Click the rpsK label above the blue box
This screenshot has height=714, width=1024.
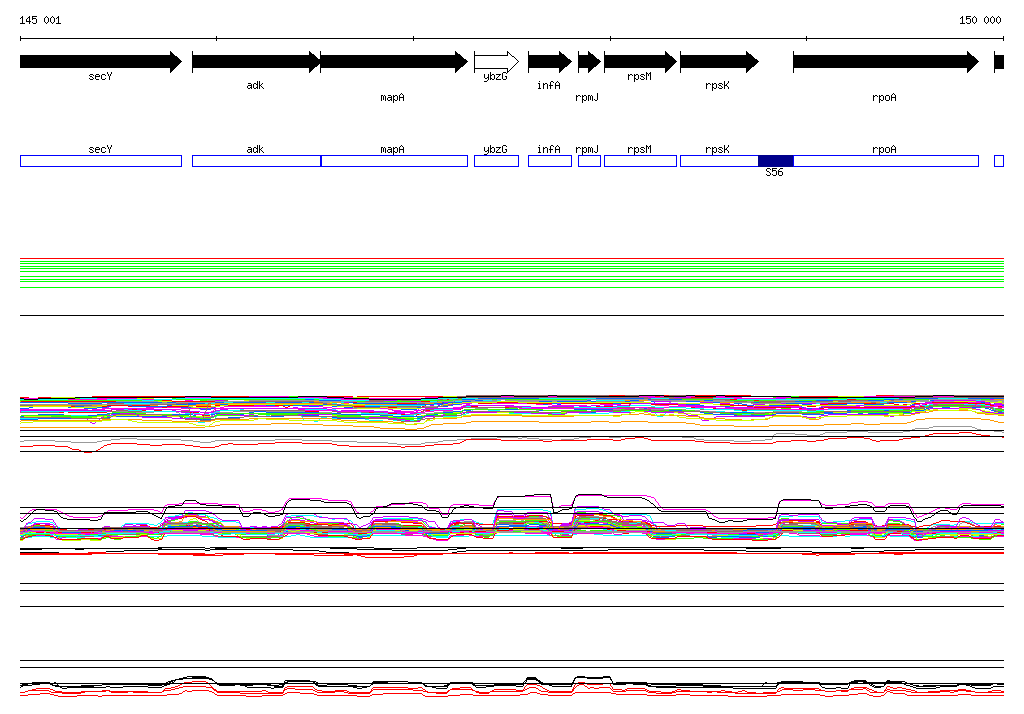click(x=717, y=150)
